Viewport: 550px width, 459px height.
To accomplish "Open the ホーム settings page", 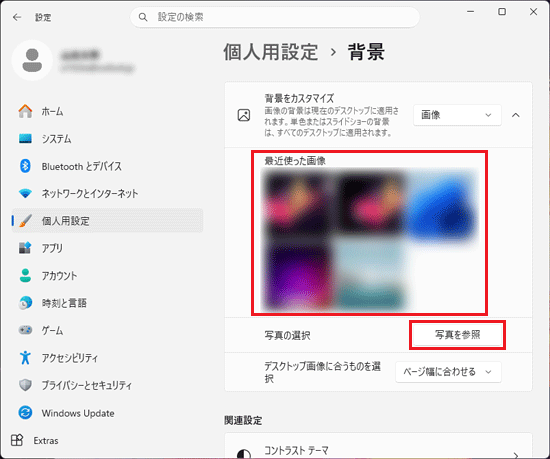I will [x=107, y=111].
